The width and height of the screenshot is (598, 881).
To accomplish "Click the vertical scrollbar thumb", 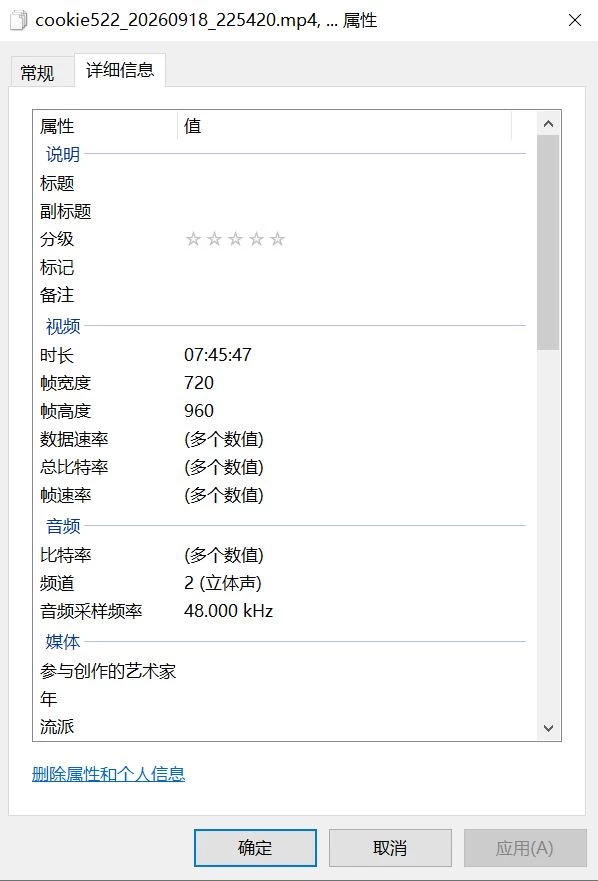I will pos(548,242).
